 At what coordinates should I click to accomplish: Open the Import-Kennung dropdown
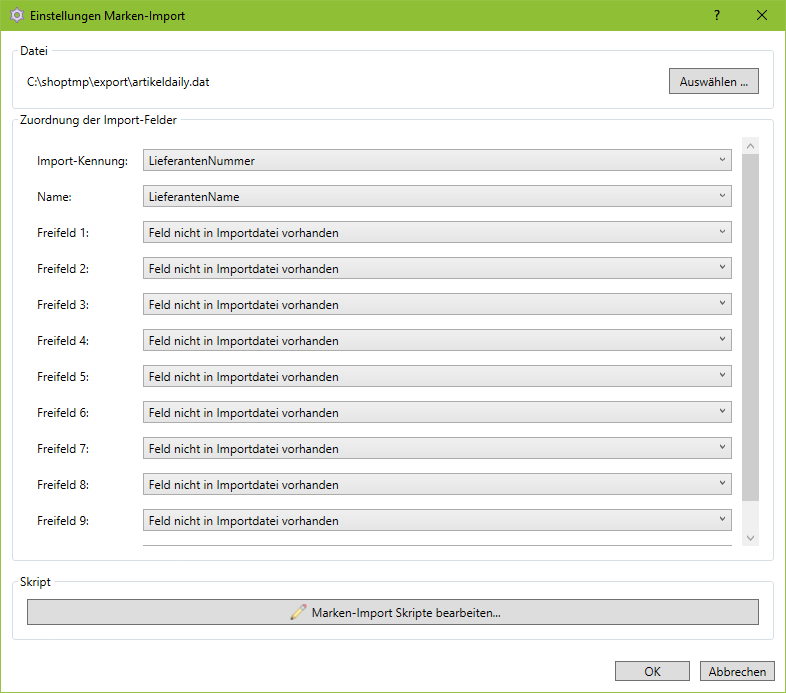point(437,160)
